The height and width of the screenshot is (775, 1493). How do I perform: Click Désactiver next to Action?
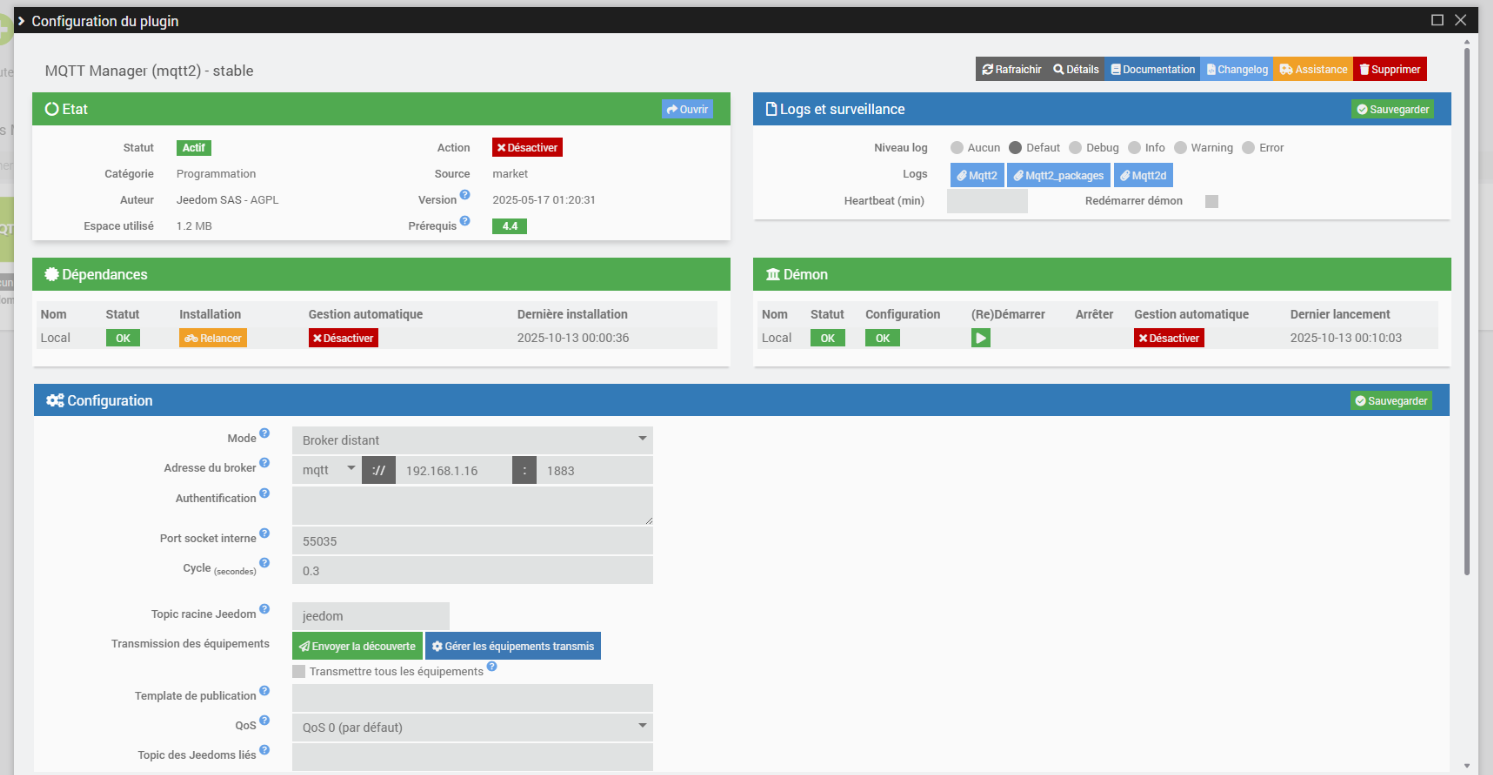coord(527,147)
